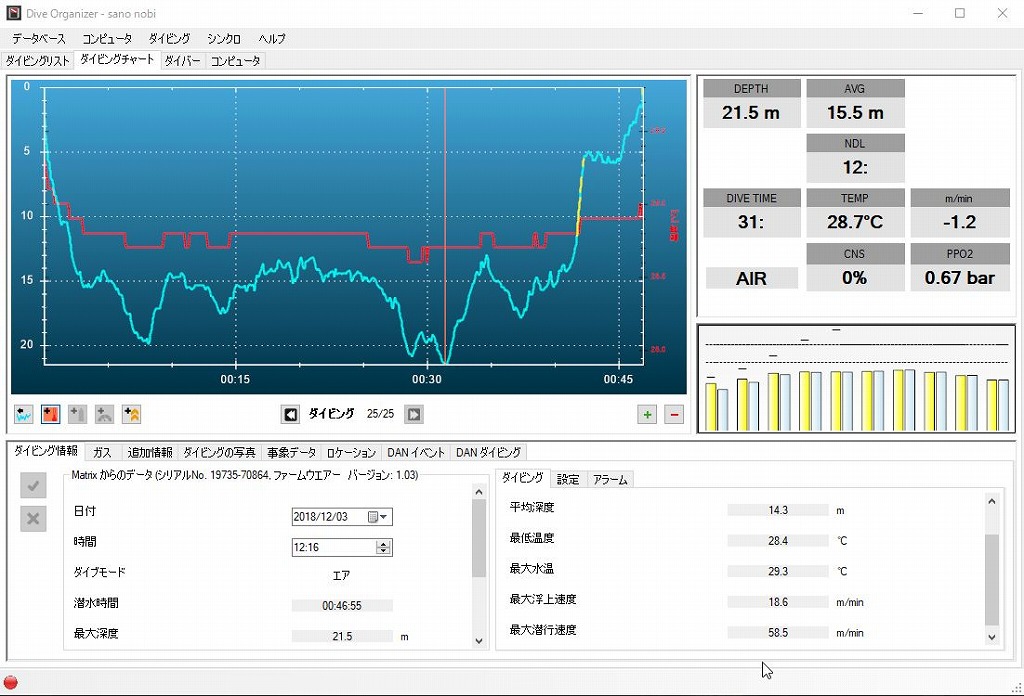Open the ロケーション tab
Viewport: 1024px width, 696px height.
pyautogui.click(x=351, y=453)
